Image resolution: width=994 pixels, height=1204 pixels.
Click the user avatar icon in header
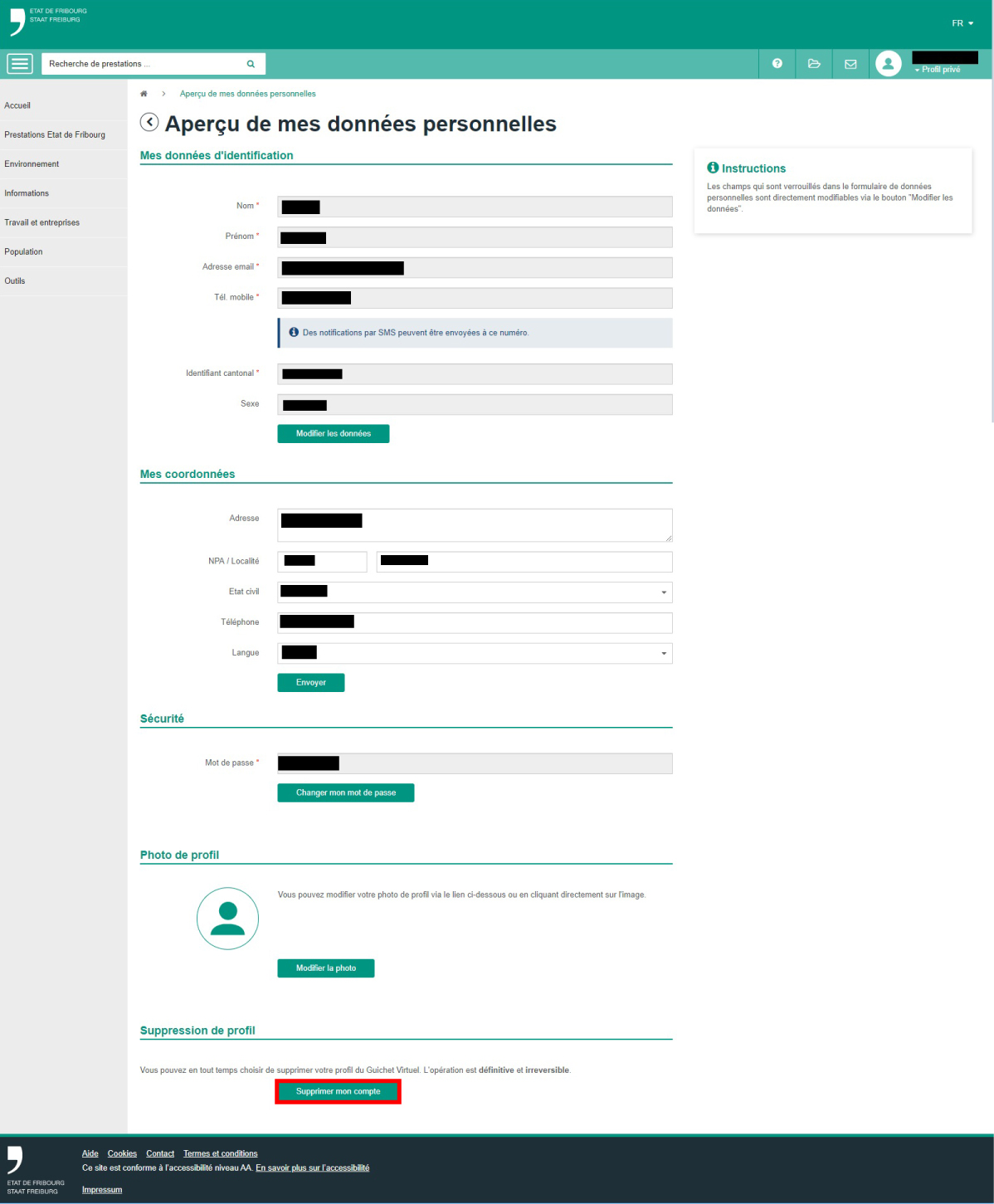888,64
